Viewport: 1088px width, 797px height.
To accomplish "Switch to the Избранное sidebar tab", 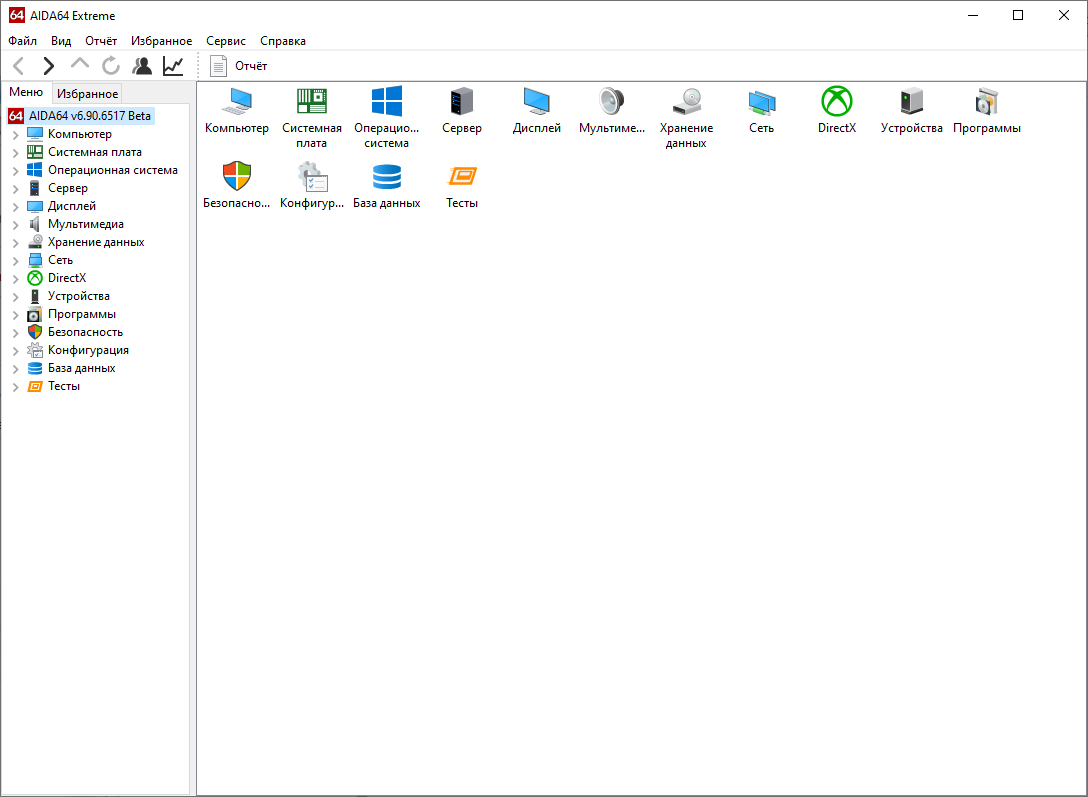I will coord(87,93).
